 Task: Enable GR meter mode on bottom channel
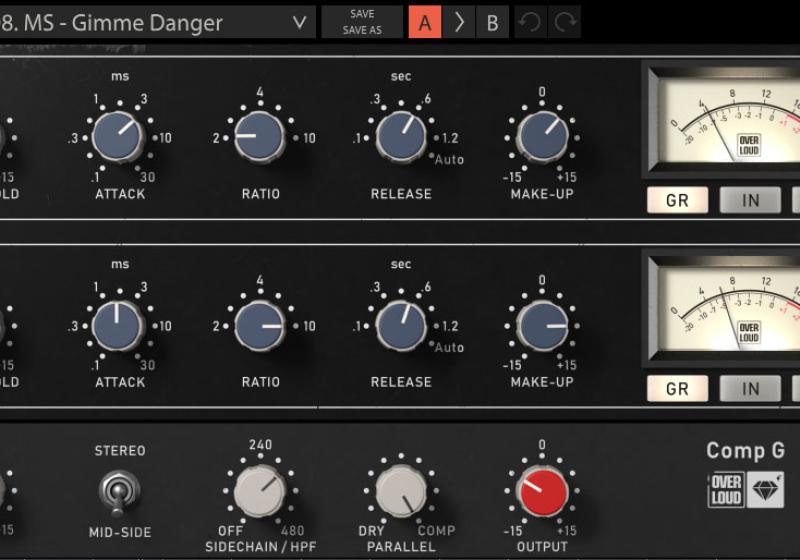point(678,389)
